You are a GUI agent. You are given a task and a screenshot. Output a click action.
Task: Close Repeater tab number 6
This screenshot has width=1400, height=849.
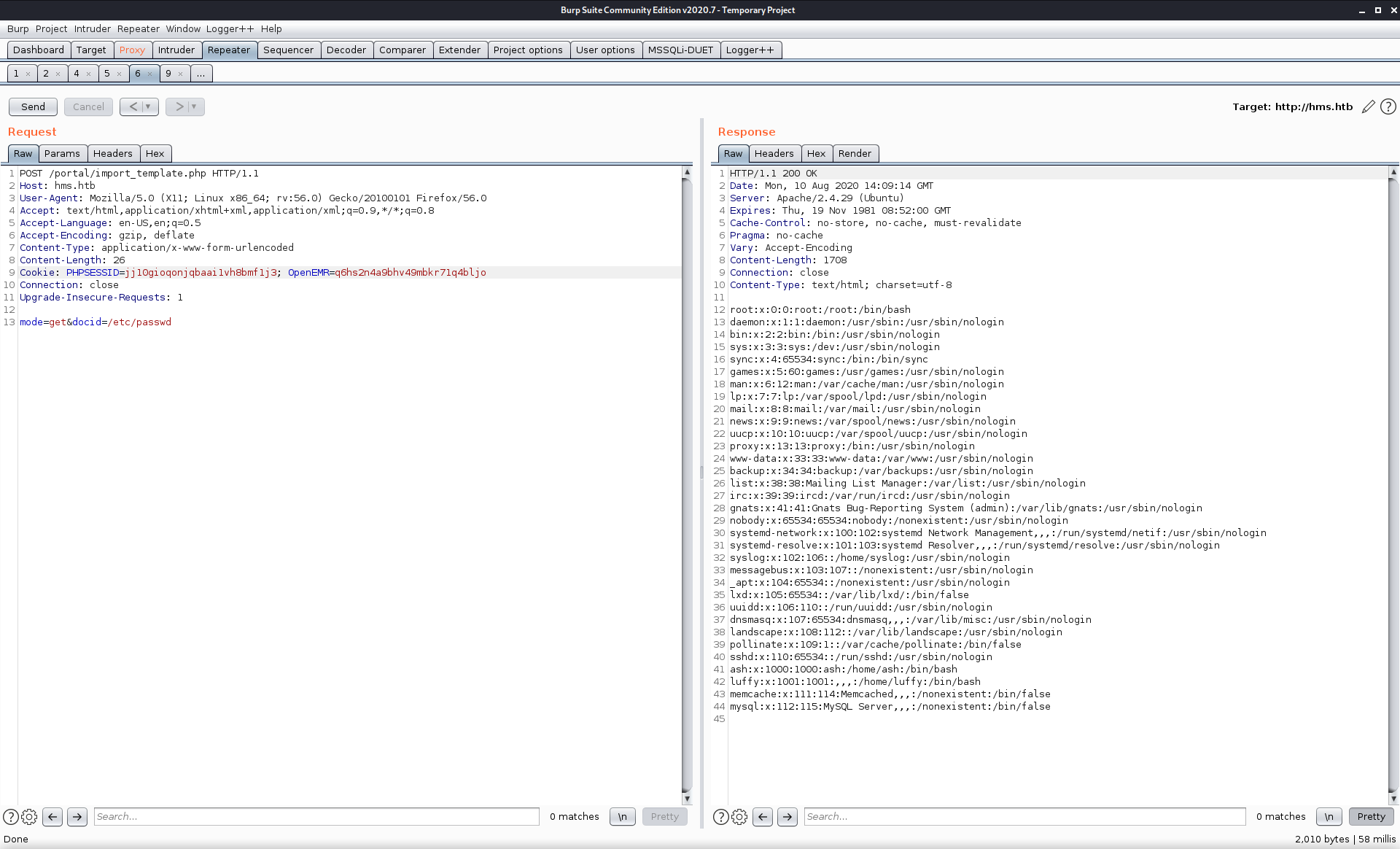pos(149,74)
